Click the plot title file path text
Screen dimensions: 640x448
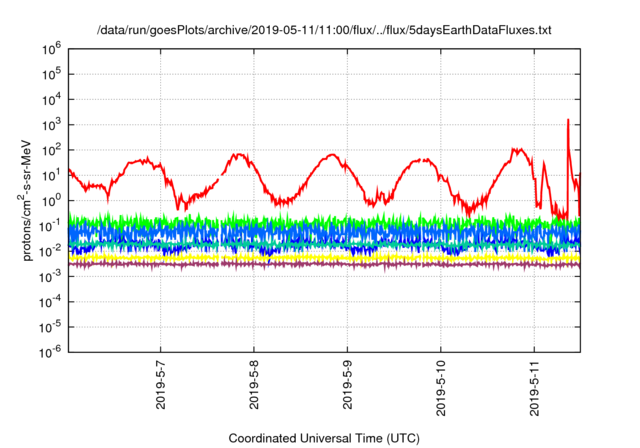click(x=324, y=30)
